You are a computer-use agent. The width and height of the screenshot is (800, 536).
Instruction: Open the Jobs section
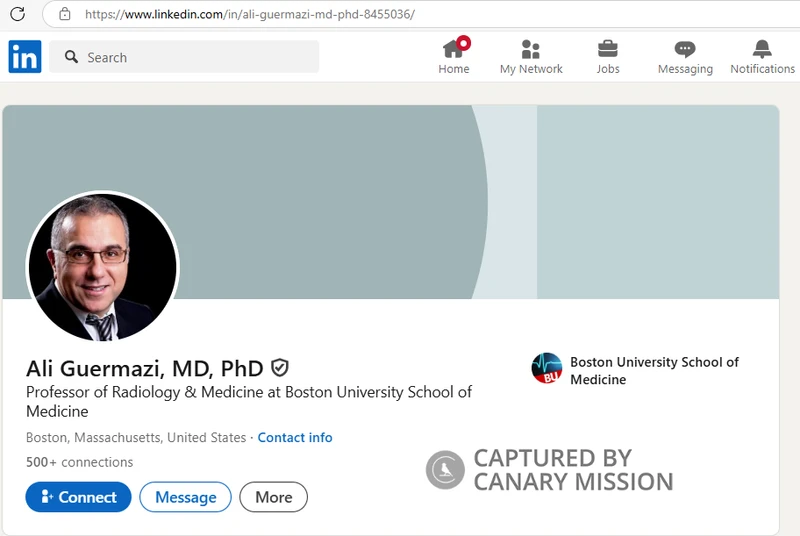[608, 57]
